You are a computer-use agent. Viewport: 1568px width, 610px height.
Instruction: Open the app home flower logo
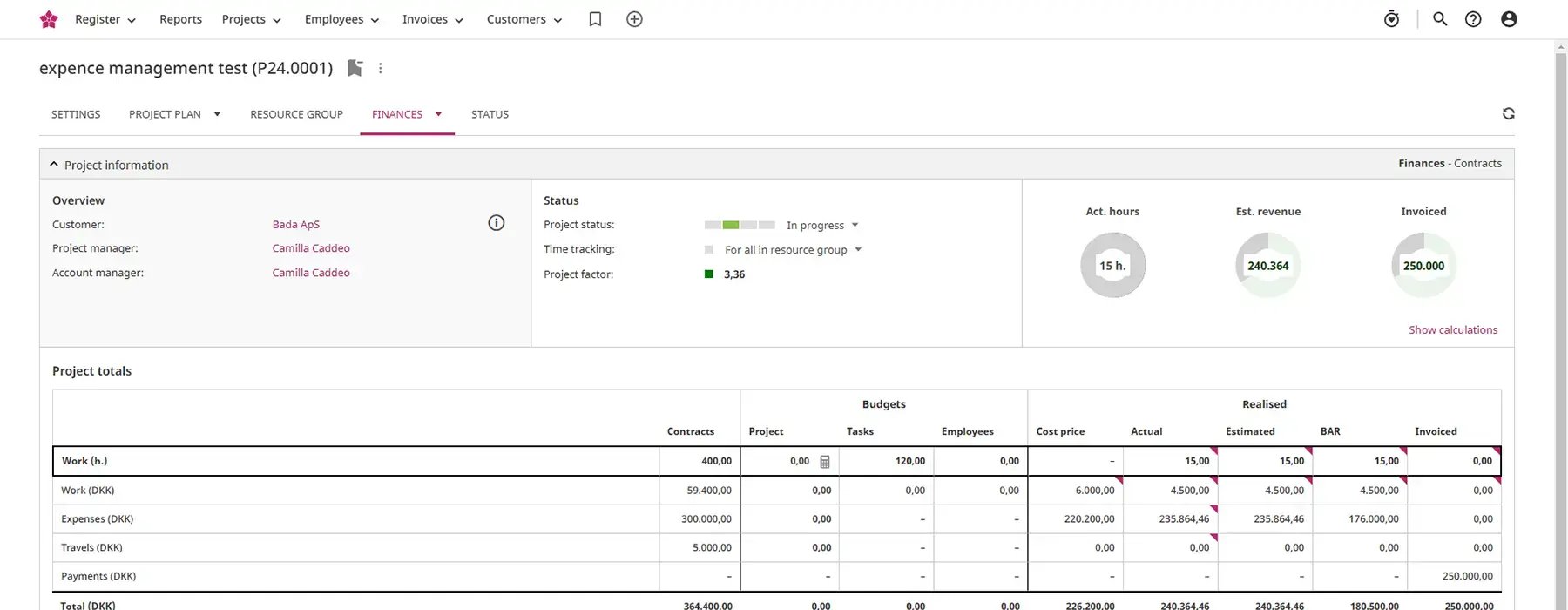(49, 19)
